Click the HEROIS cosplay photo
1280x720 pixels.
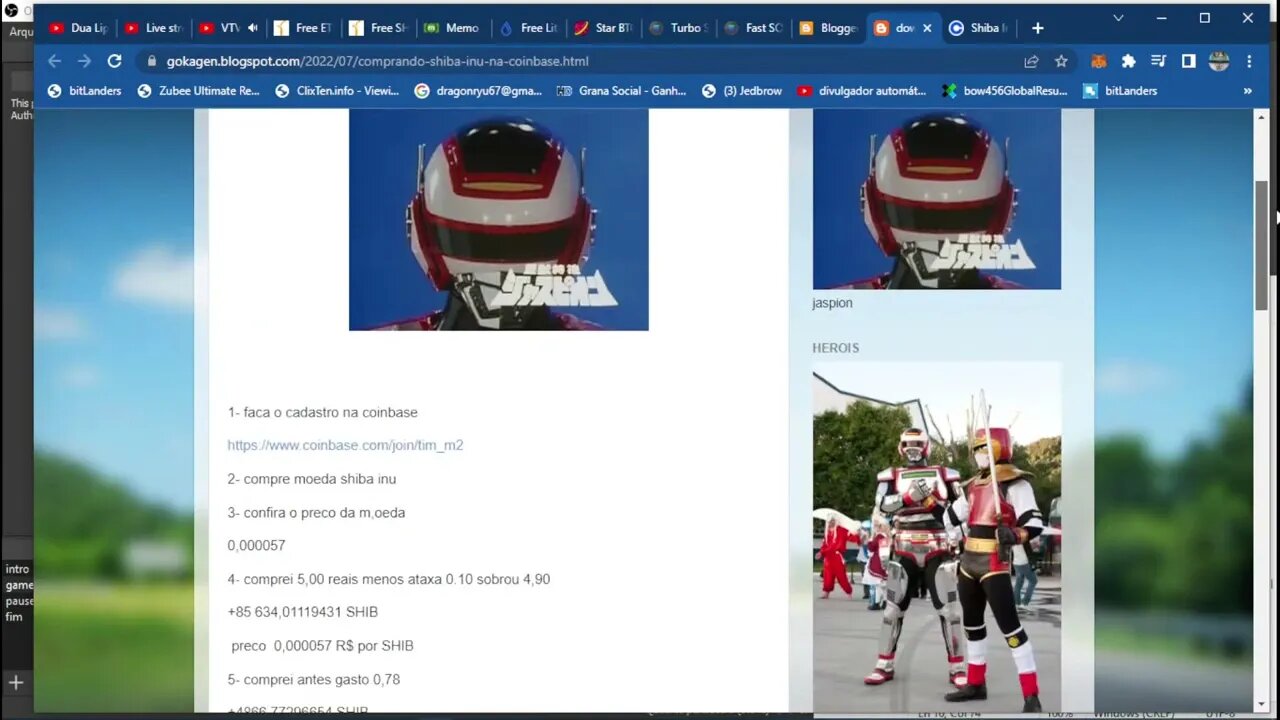[x=936, y=537]
